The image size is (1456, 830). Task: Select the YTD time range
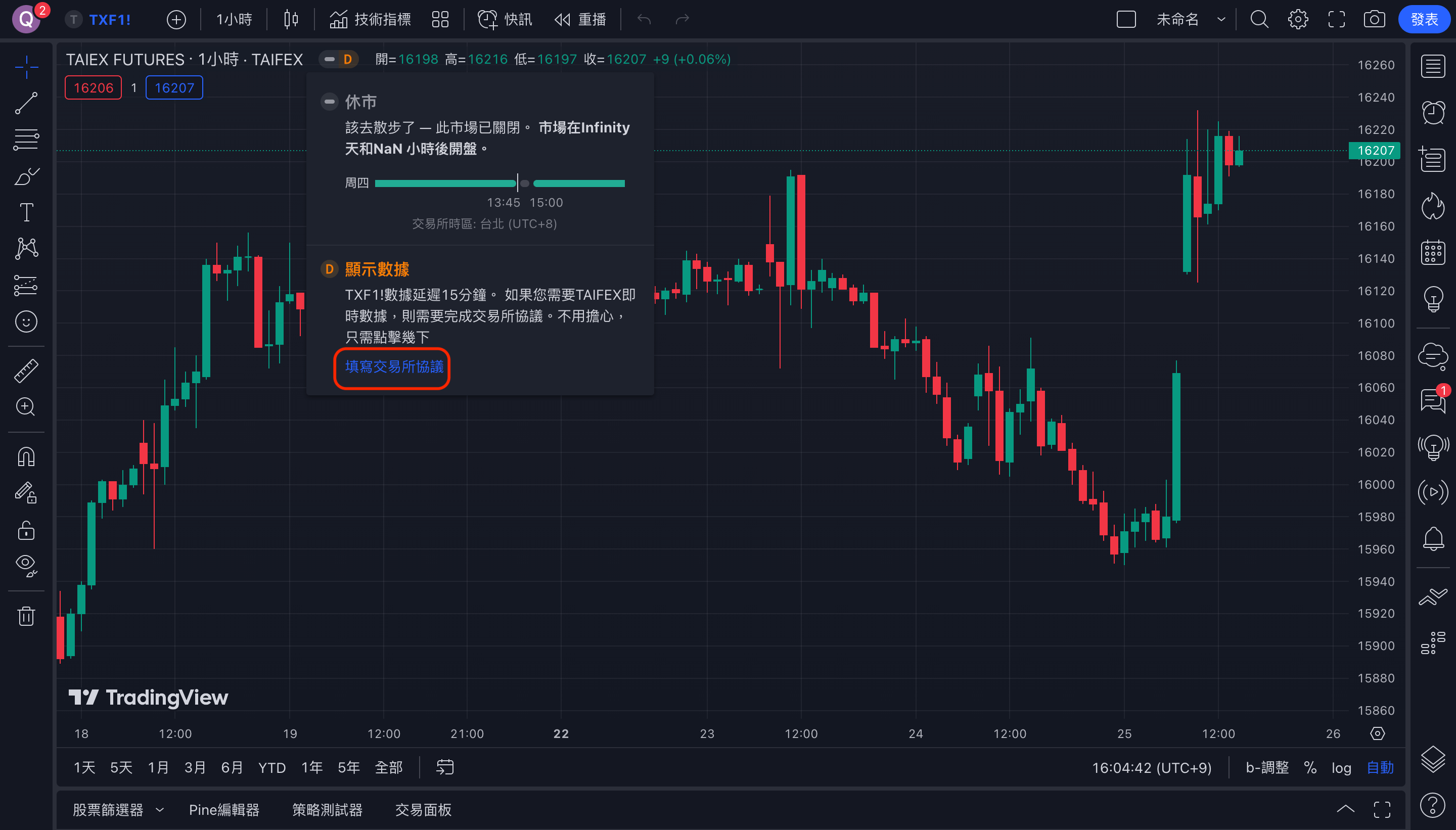point(272,767)
